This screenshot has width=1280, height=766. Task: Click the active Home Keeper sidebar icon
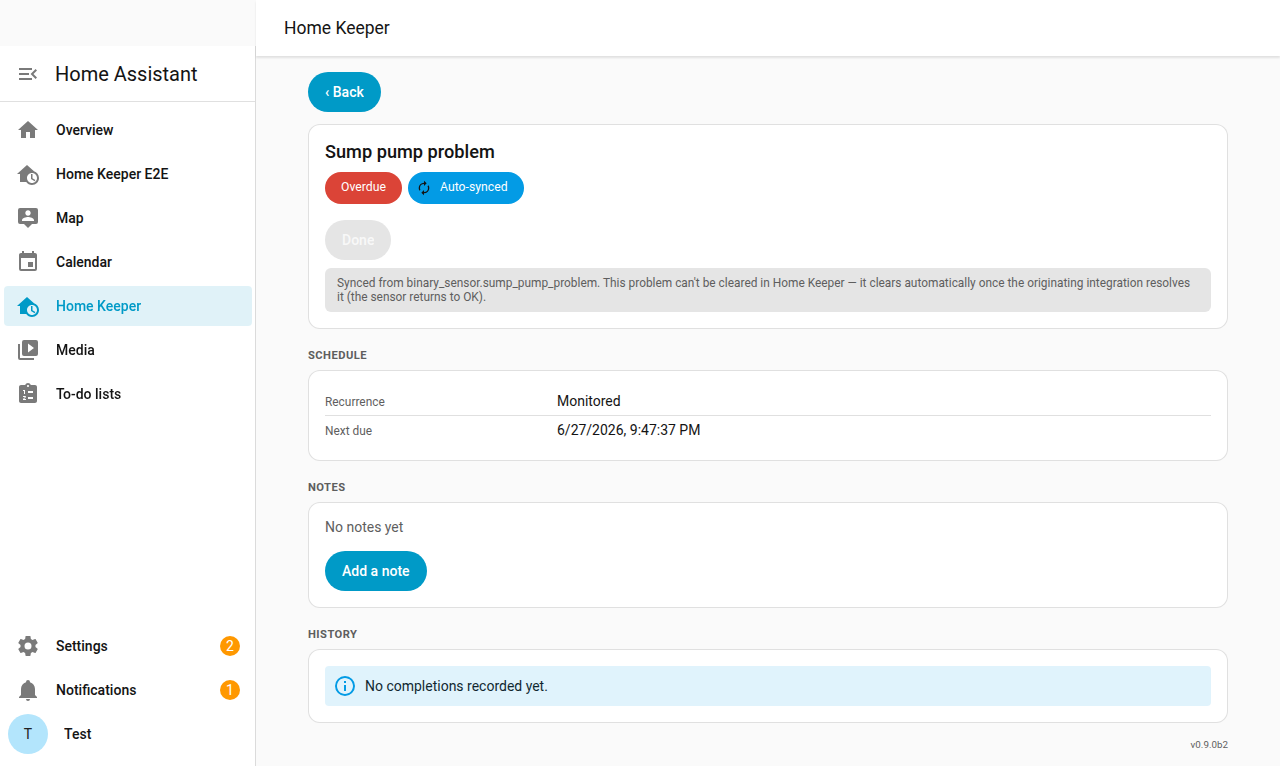coord(28,306)
